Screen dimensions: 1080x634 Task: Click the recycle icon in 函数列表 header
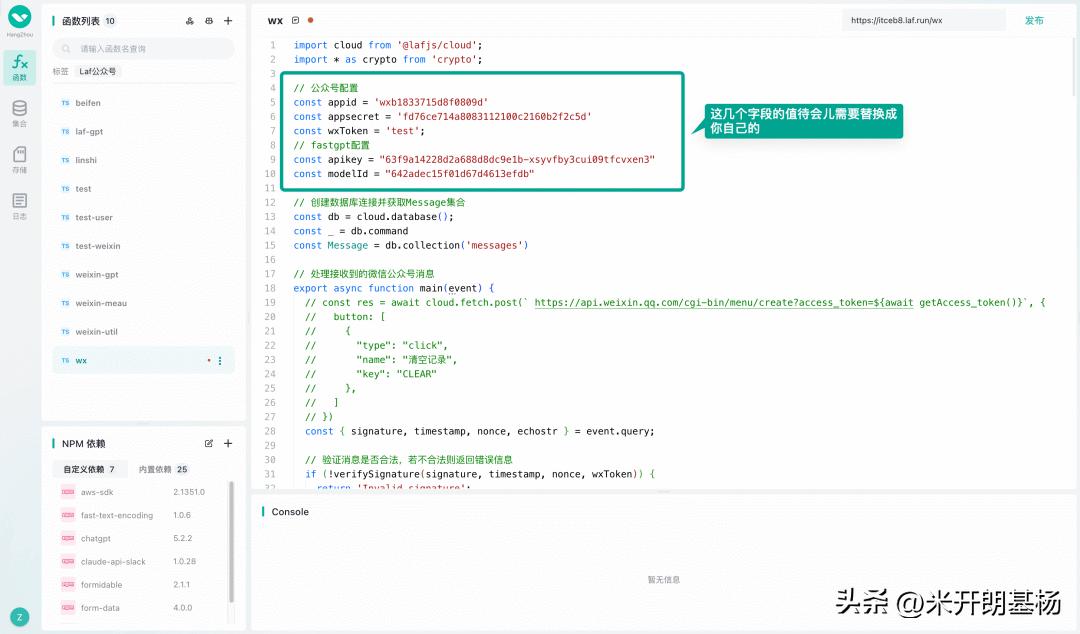190,20
